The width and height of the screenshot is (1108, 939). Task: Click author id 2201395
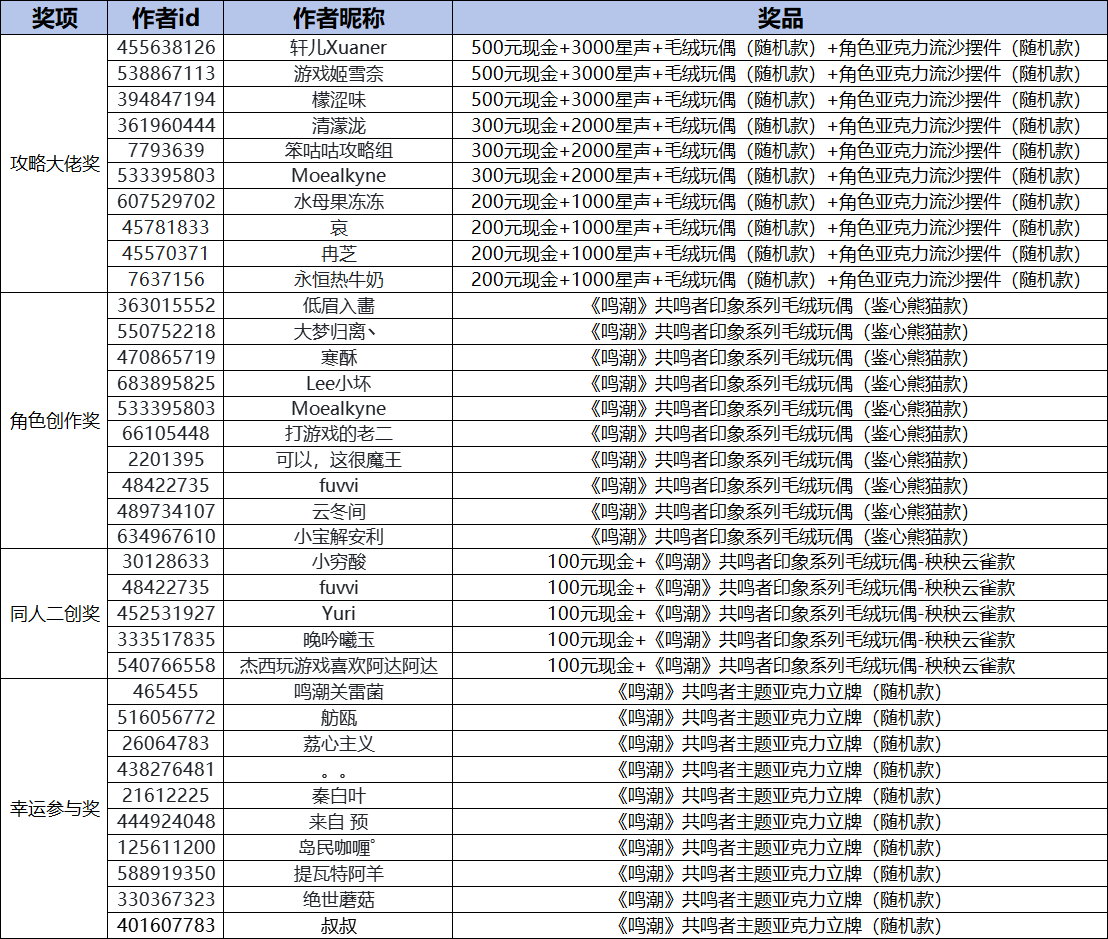[x=166, y=459]
